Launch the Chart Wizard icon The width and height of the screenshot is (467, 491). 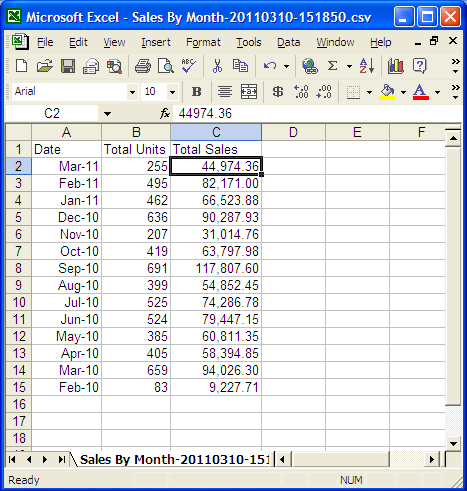tap(395, 66)
